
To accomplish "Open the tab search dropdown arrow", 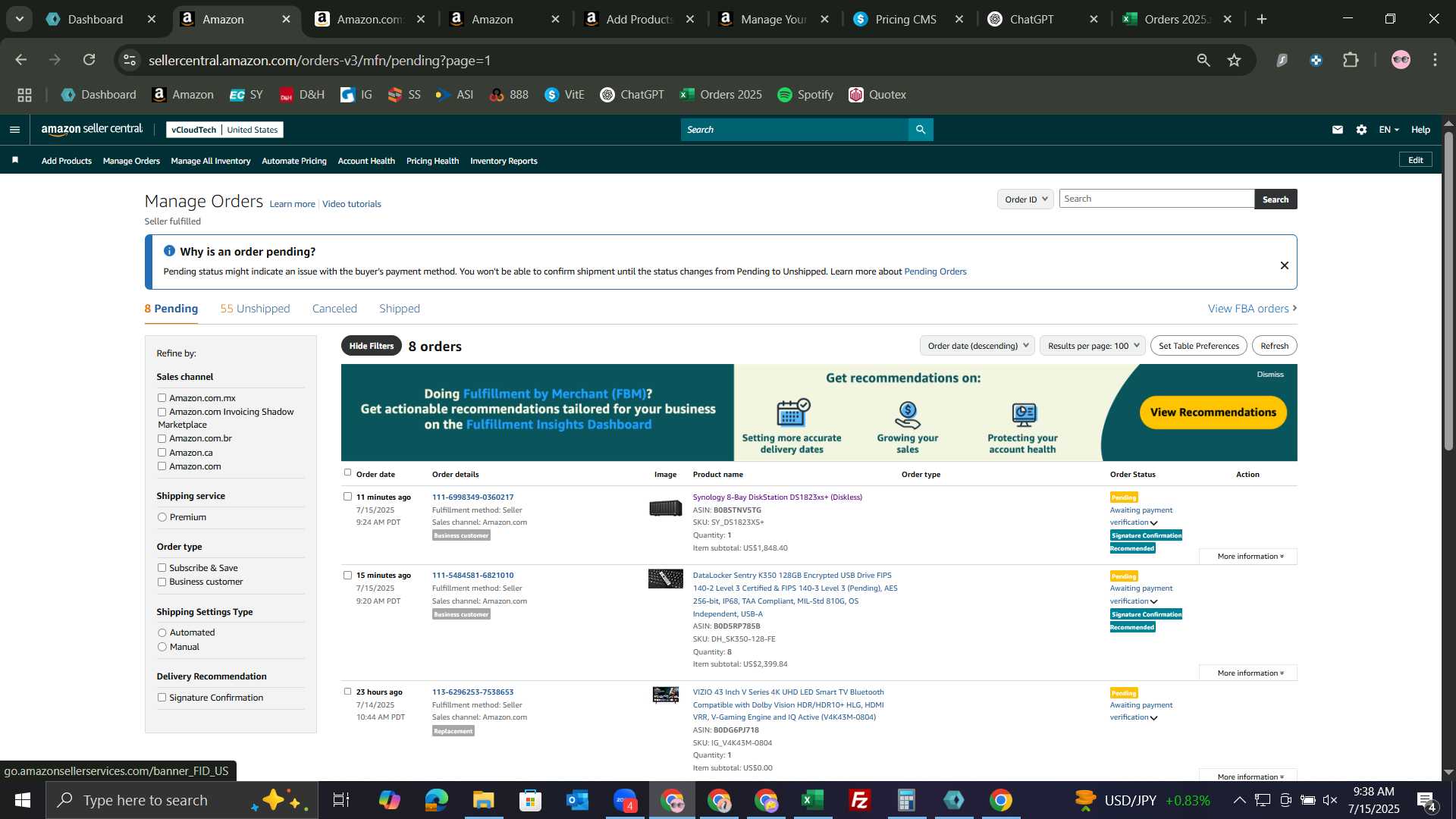I will (20, 19).
